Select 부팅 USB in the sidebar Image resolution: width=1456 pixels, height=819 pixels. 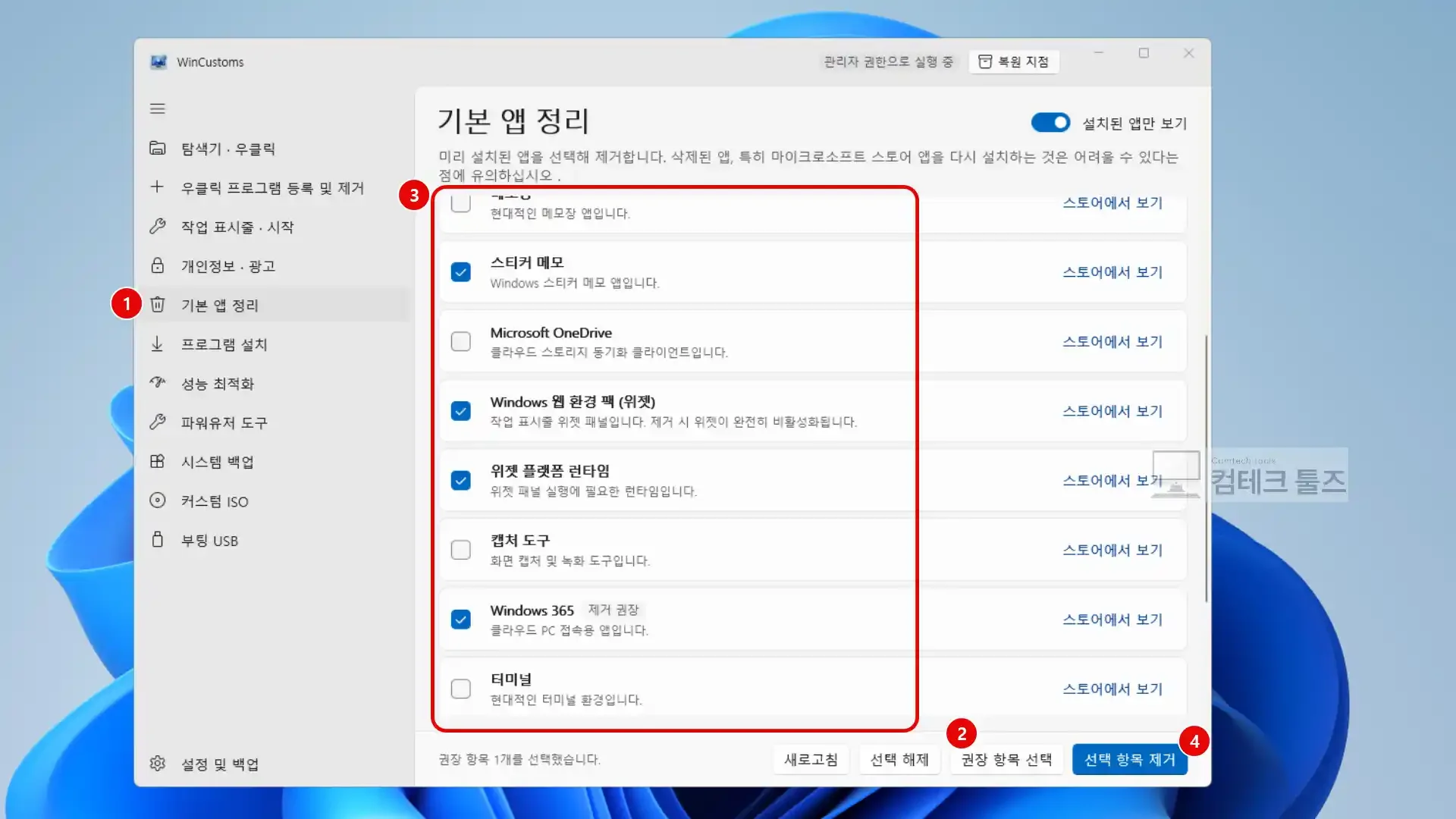coord(273,541)
